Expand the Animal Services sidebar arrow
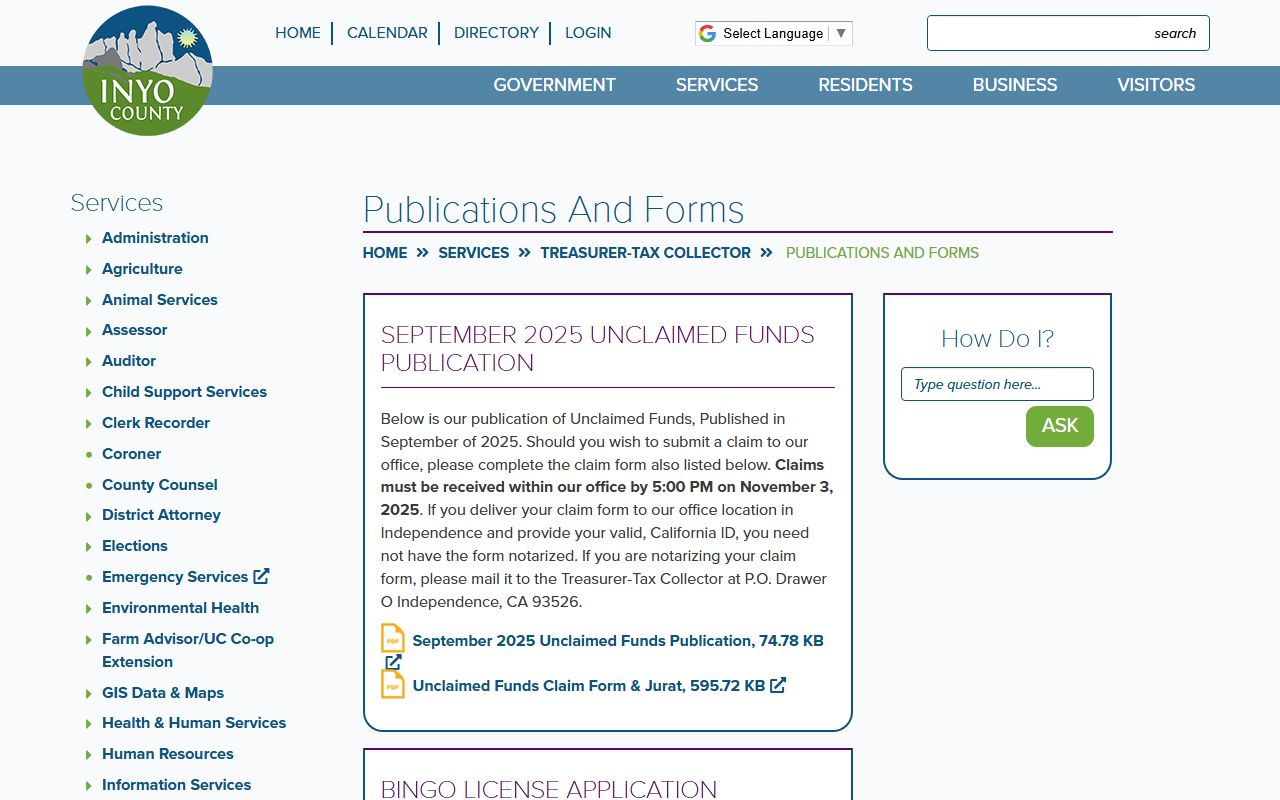 pyautogui.click(x=89, y=301)
